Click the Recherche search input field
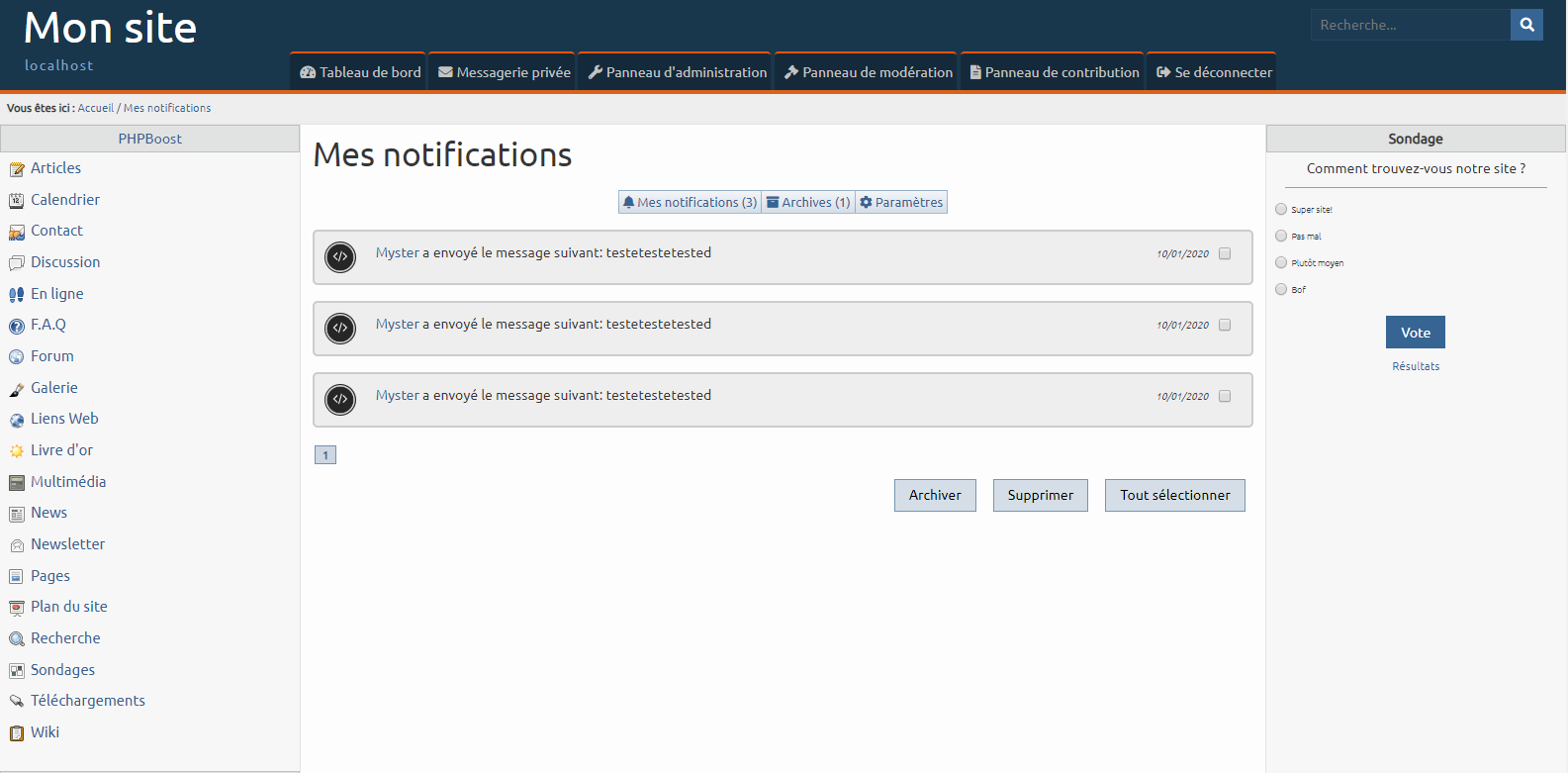Image resolution: width=1568 pixels, height=773 pixels. pos(1410,25)
